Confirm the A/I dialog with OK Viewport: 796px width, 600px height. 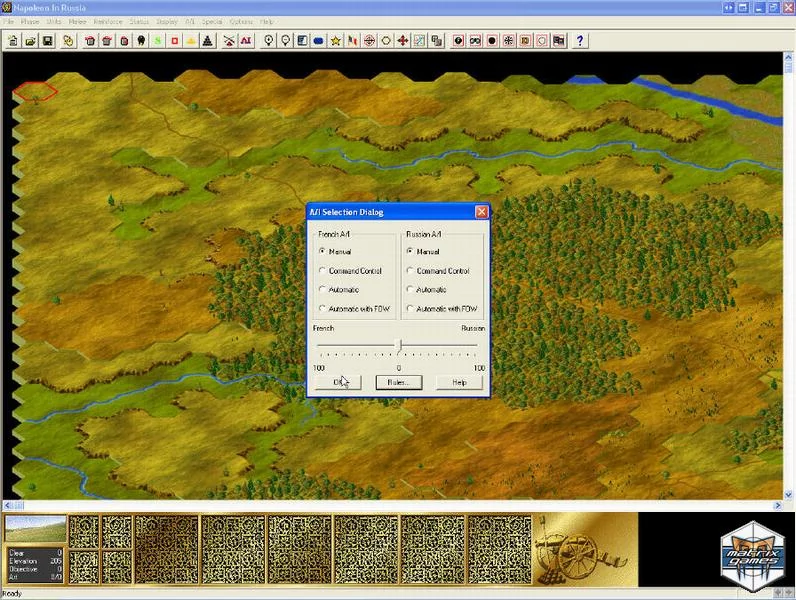point(339,382)
